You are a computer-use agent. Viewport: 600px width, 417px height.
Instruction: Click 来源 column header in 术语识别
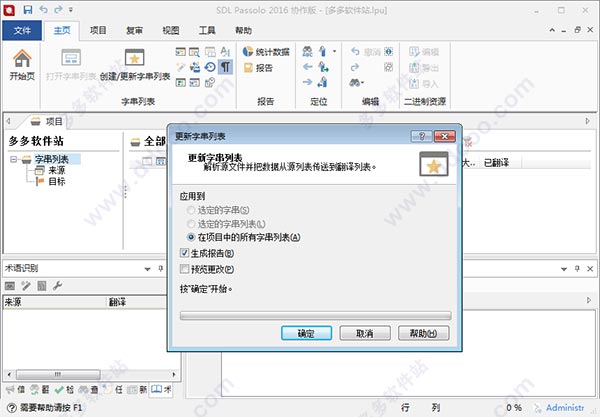coord(54,302)
